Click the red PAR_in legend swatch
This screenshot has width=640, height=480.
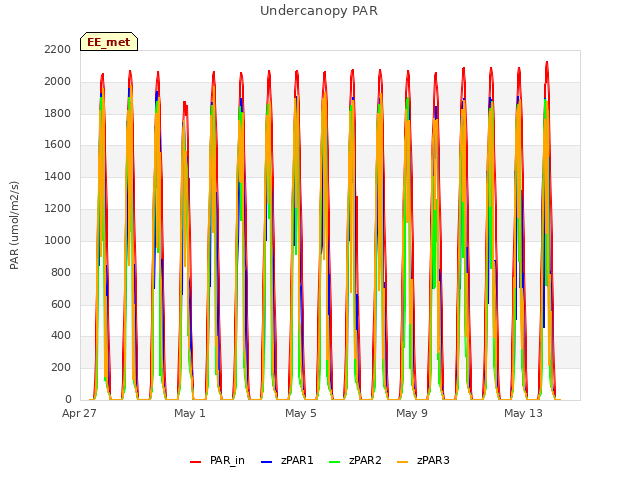196,462
